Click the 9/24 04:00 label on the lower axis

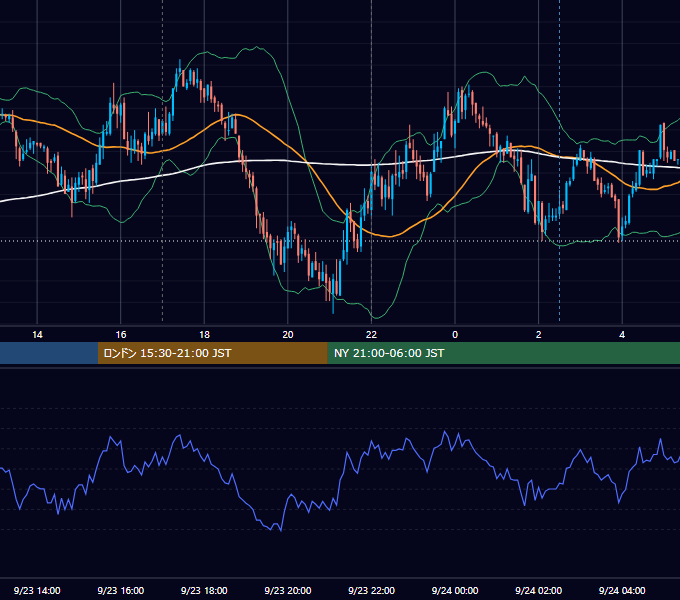(x=622, y=590)
